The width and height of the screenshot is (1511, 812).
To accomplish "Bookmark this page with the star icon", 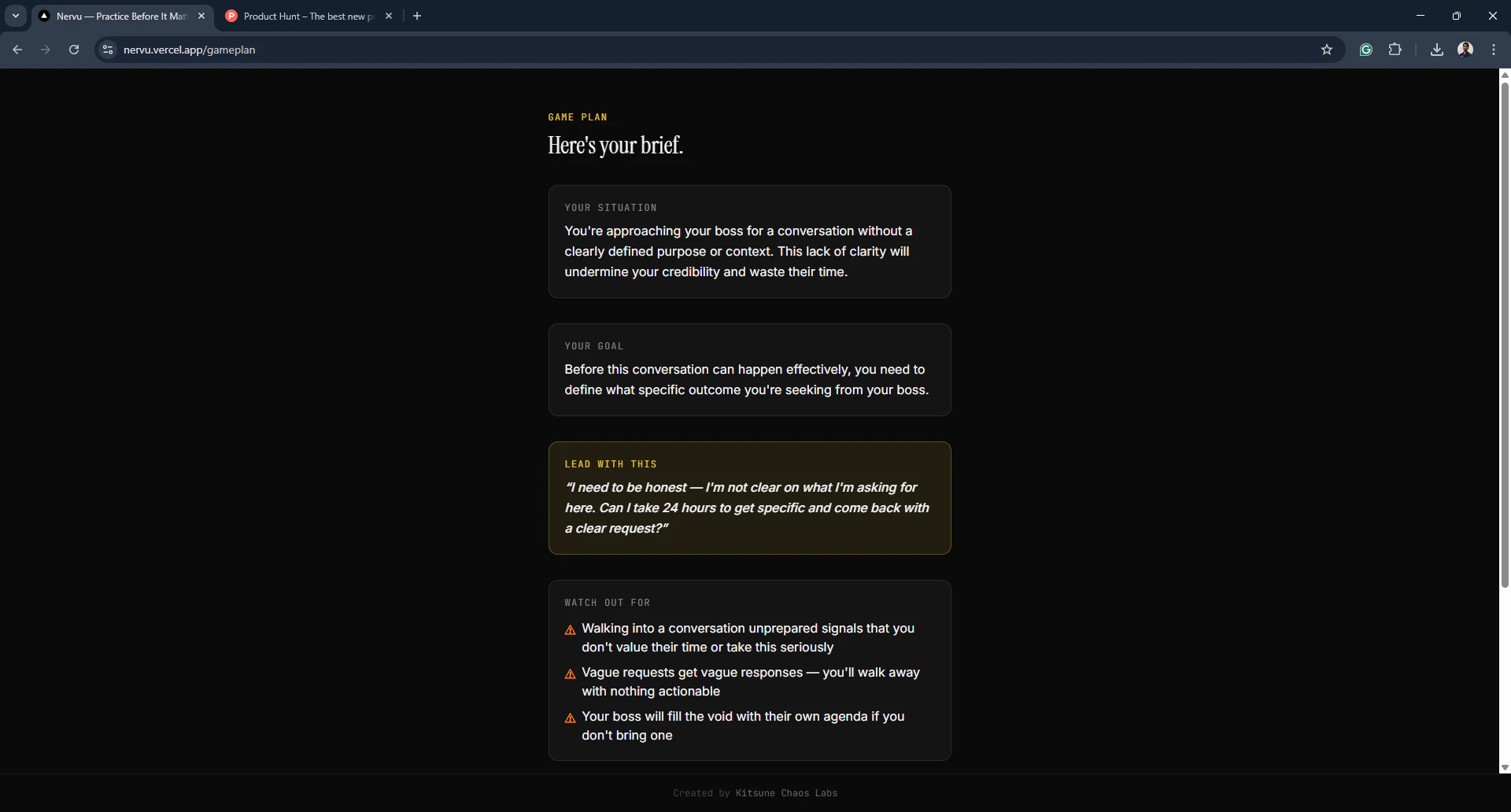I will [x=1327, y=50].
